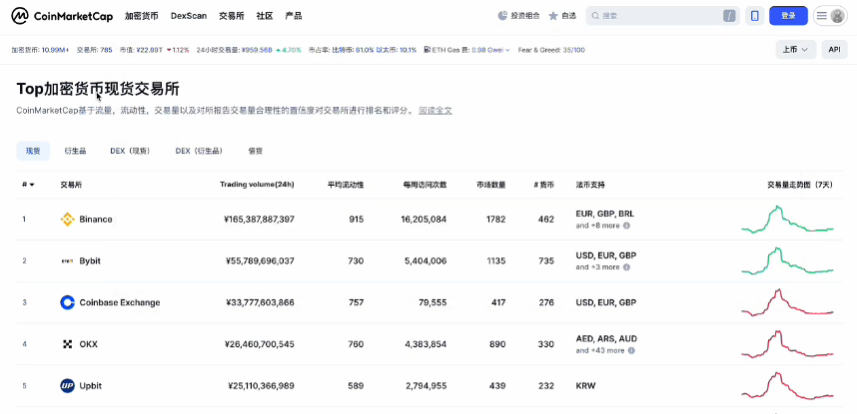857x414 pixels.
Task: Click the # 货币 column header
Action: click(x=543, y=185)
